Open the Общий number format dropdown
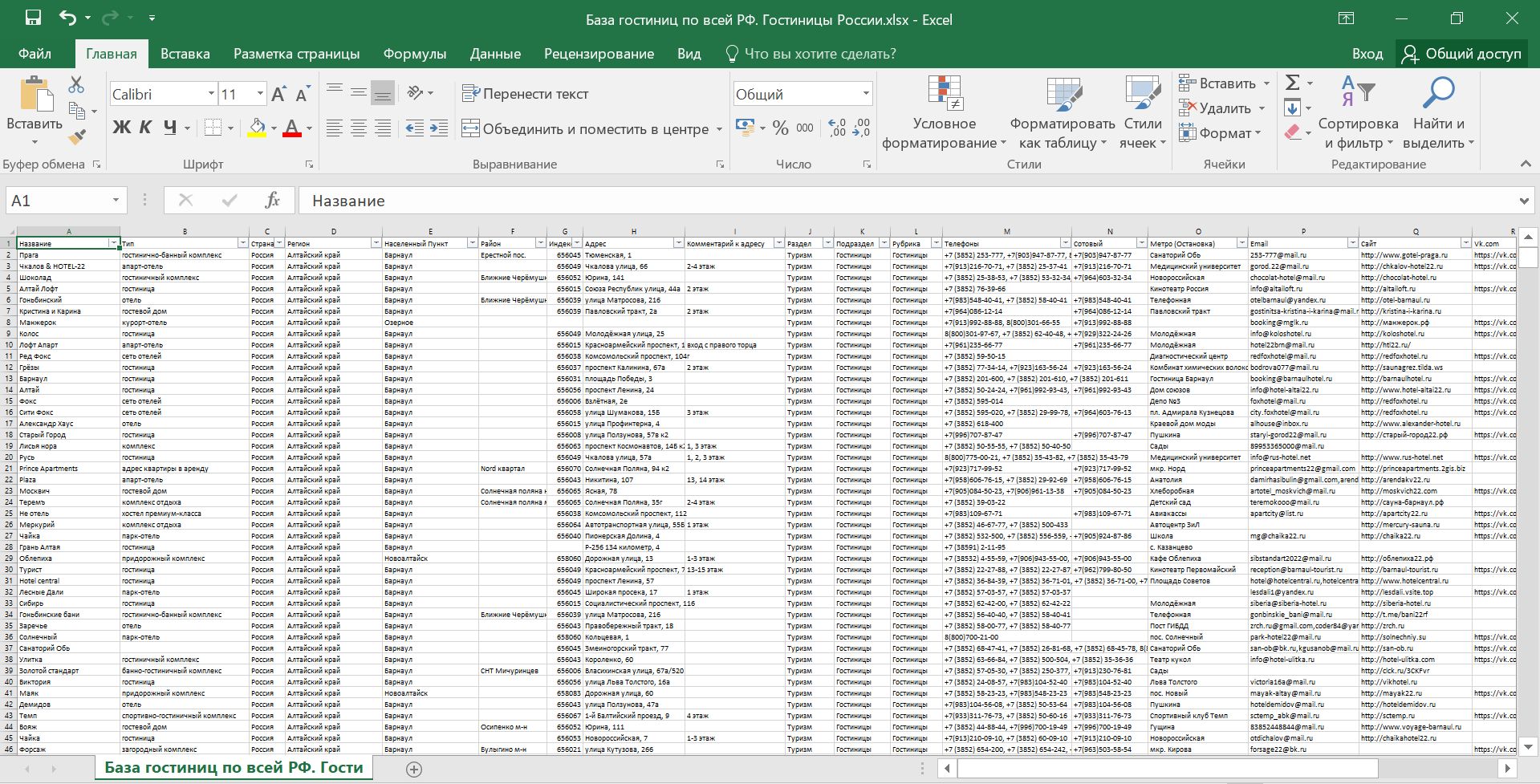1540x784 pixels. click(x=866, y=94)
